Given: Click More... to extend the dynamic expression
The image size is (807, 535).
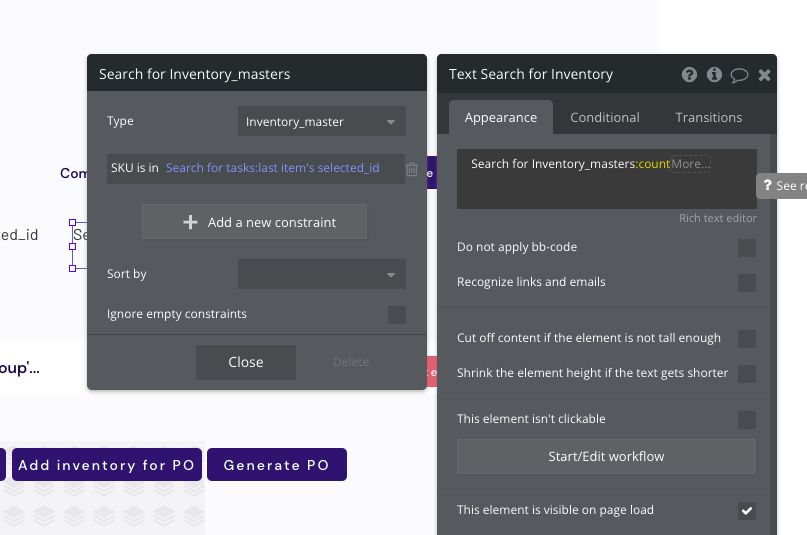Looking at the screenshot, I should [x=691, y=163].
